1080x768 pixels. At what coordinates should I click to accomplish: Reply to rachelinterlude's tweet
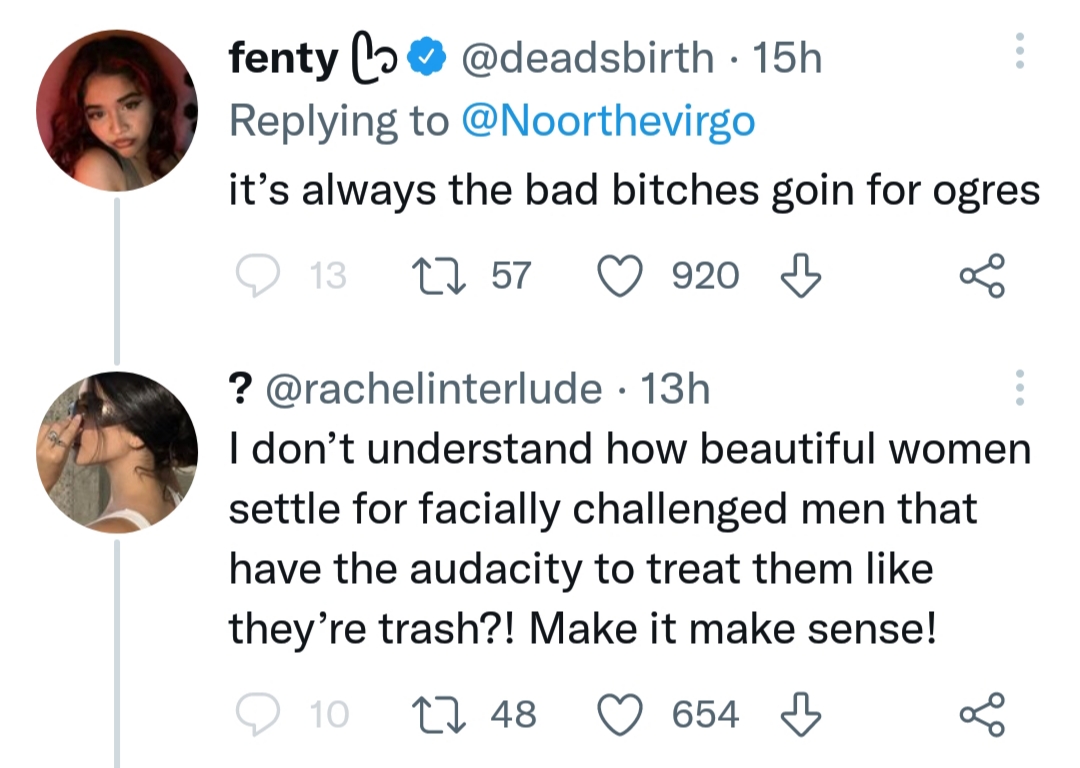coord(258,714)
